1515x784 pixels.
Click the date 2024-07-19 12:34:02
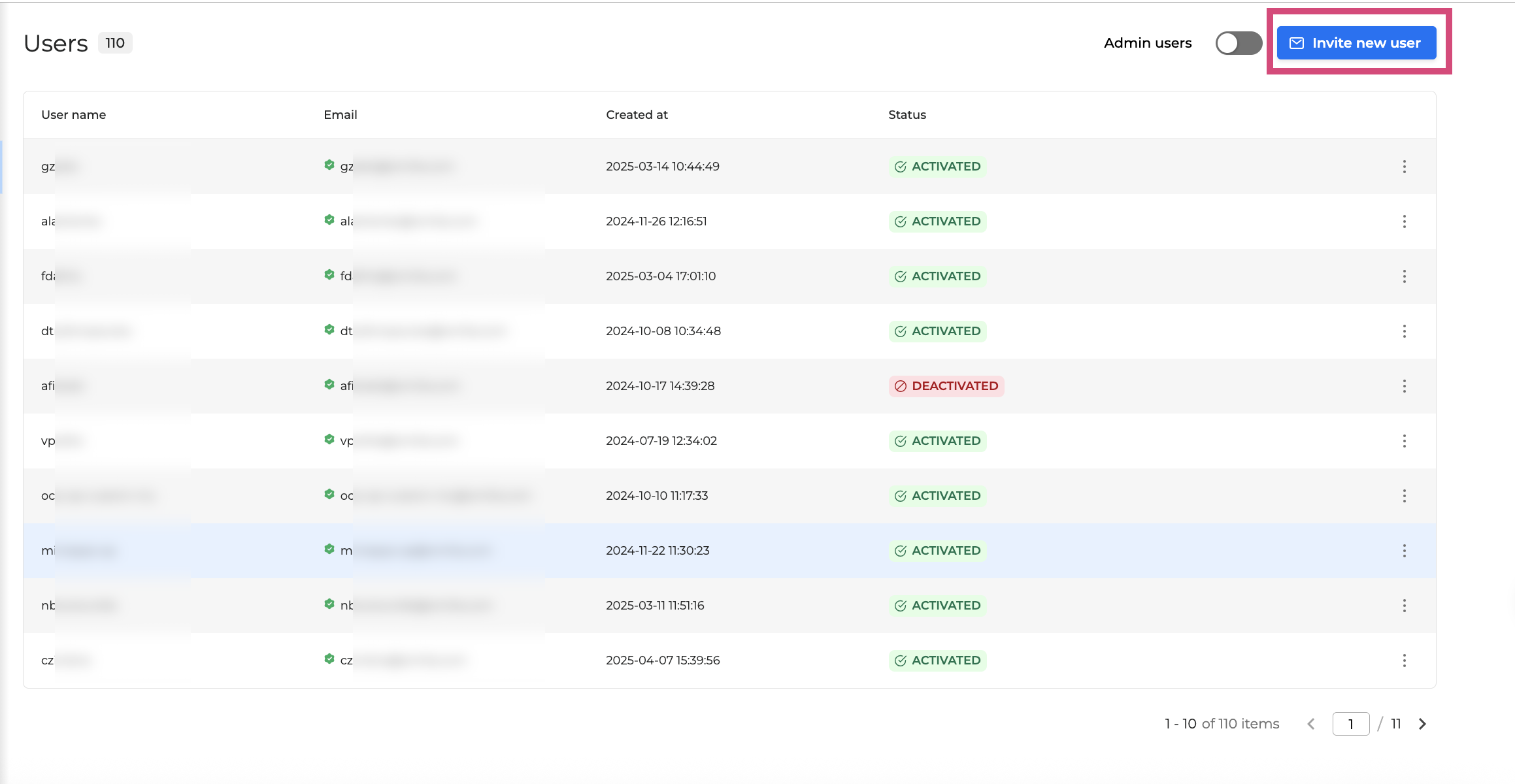[661, 441]
